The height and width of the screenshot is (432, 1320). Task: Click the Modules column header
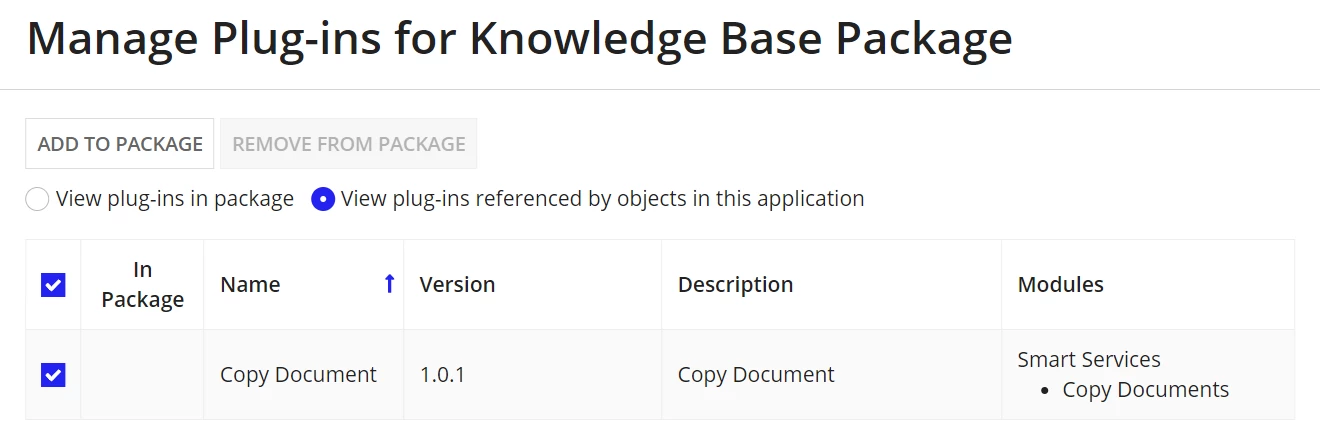point(1060,284)
